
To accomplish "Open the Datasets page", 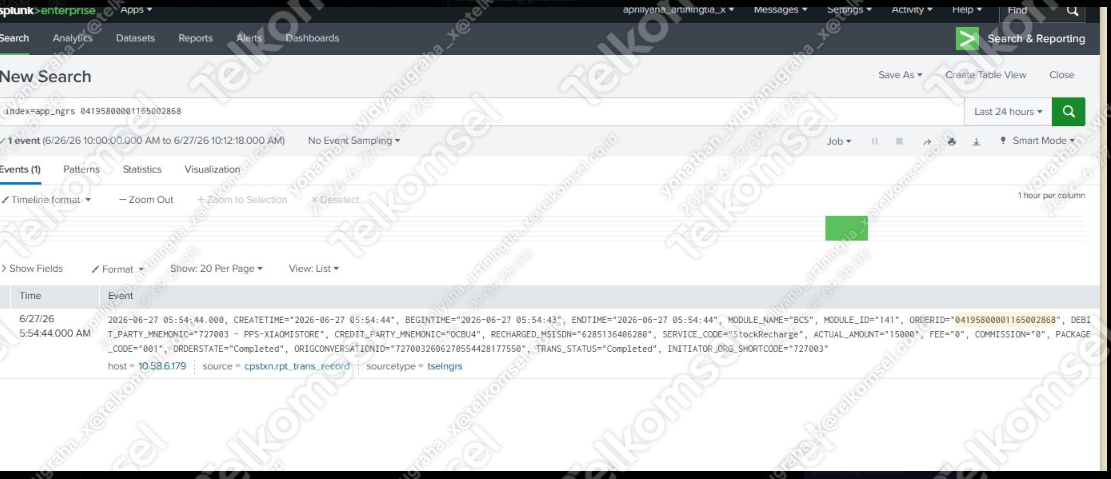I will coord(135,38).
